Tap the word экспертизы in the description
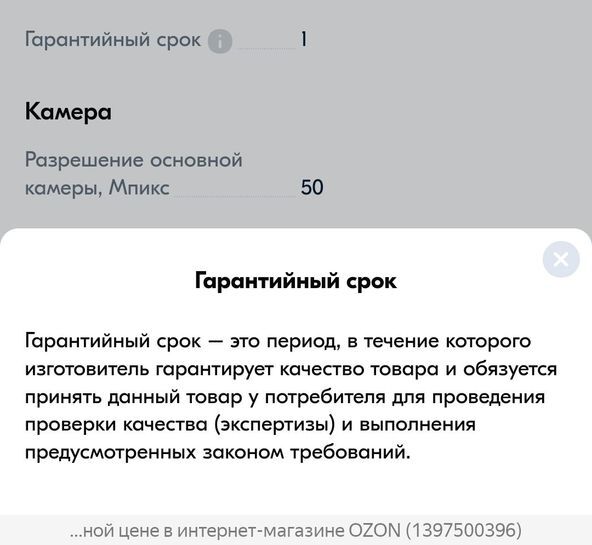 [x=274, y=425]
